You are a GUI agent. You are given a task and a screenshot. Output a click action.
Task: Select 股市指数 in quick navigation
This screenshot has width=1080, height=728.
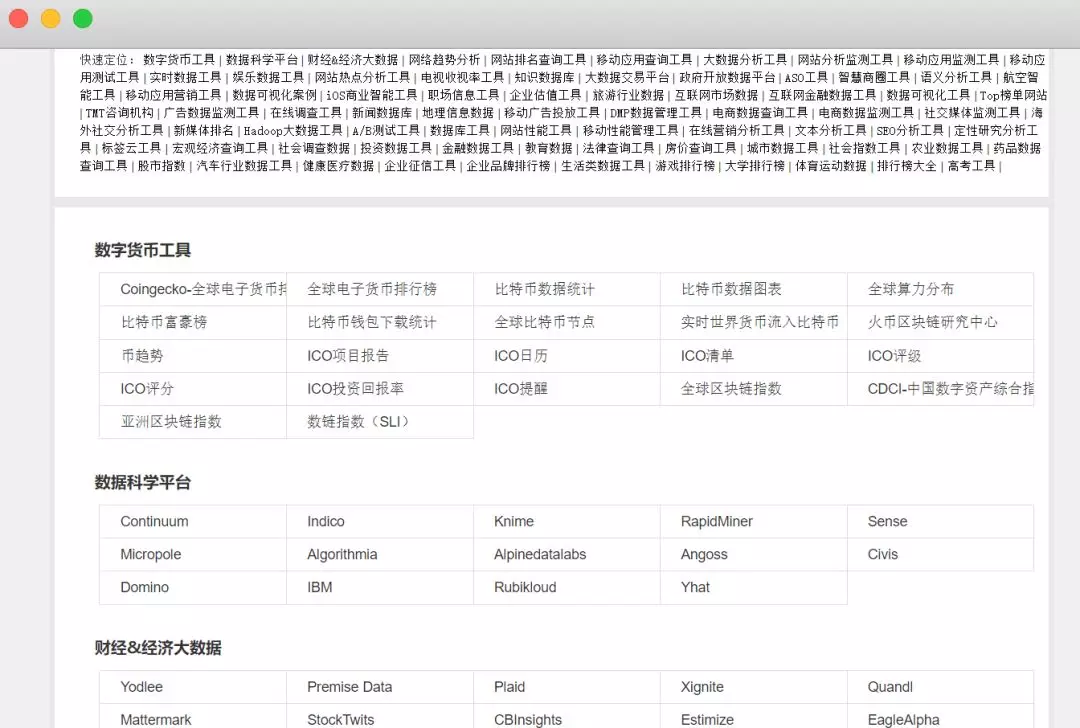tap(162, 166)
